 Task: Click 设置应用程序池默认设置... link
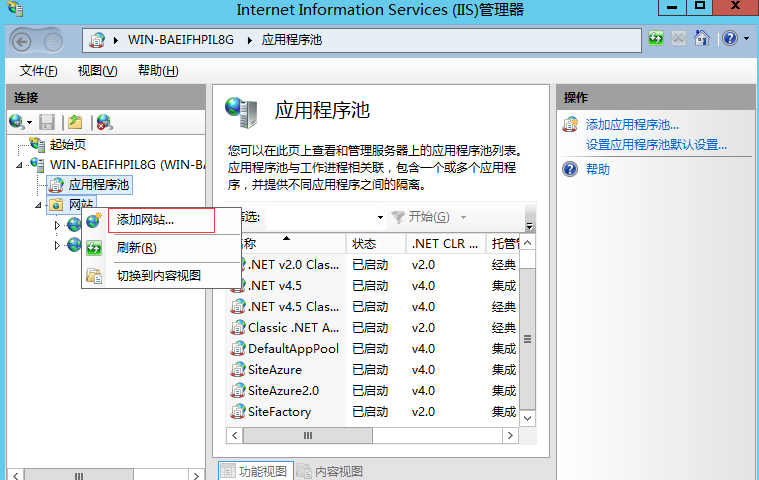coord(656,145)
